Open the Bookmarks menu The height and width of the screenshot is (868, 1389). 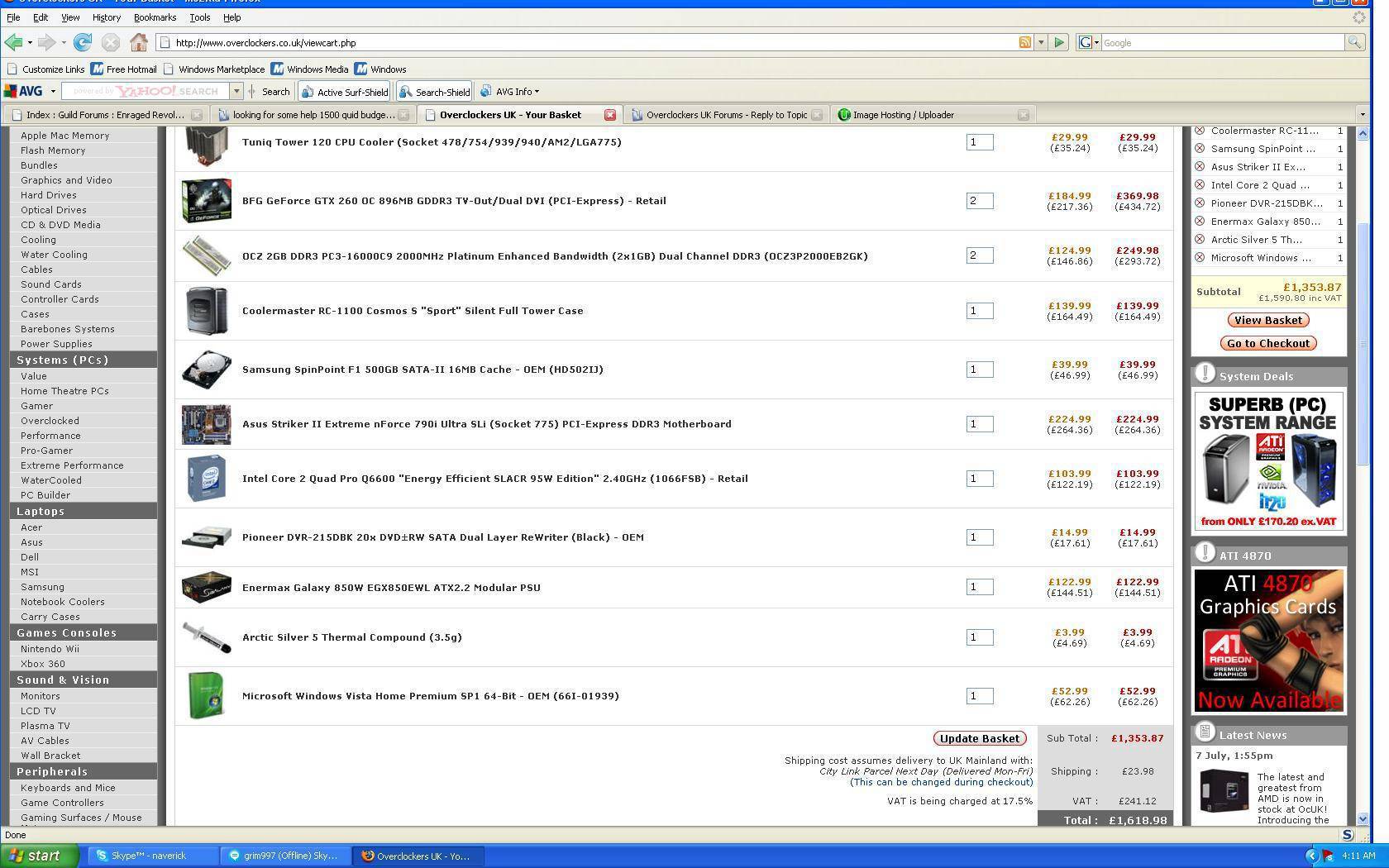[155, 17]
